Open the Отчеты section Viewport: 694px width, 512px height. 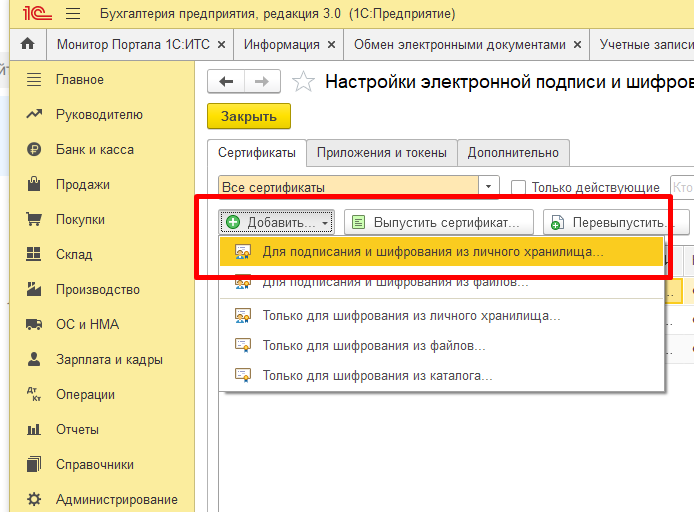(77, 429)
